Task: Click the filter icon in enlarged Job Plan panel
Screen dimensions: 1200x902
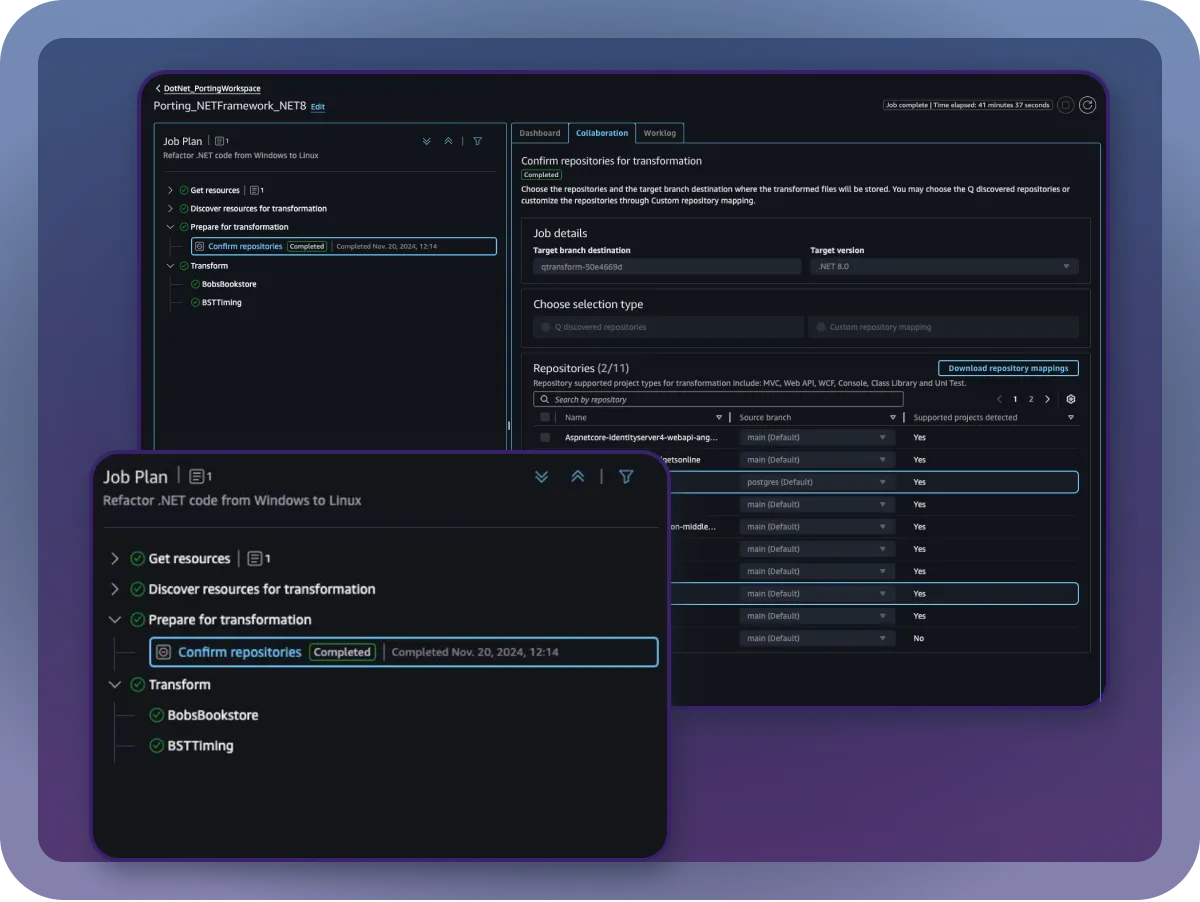Action: (626, 477)
